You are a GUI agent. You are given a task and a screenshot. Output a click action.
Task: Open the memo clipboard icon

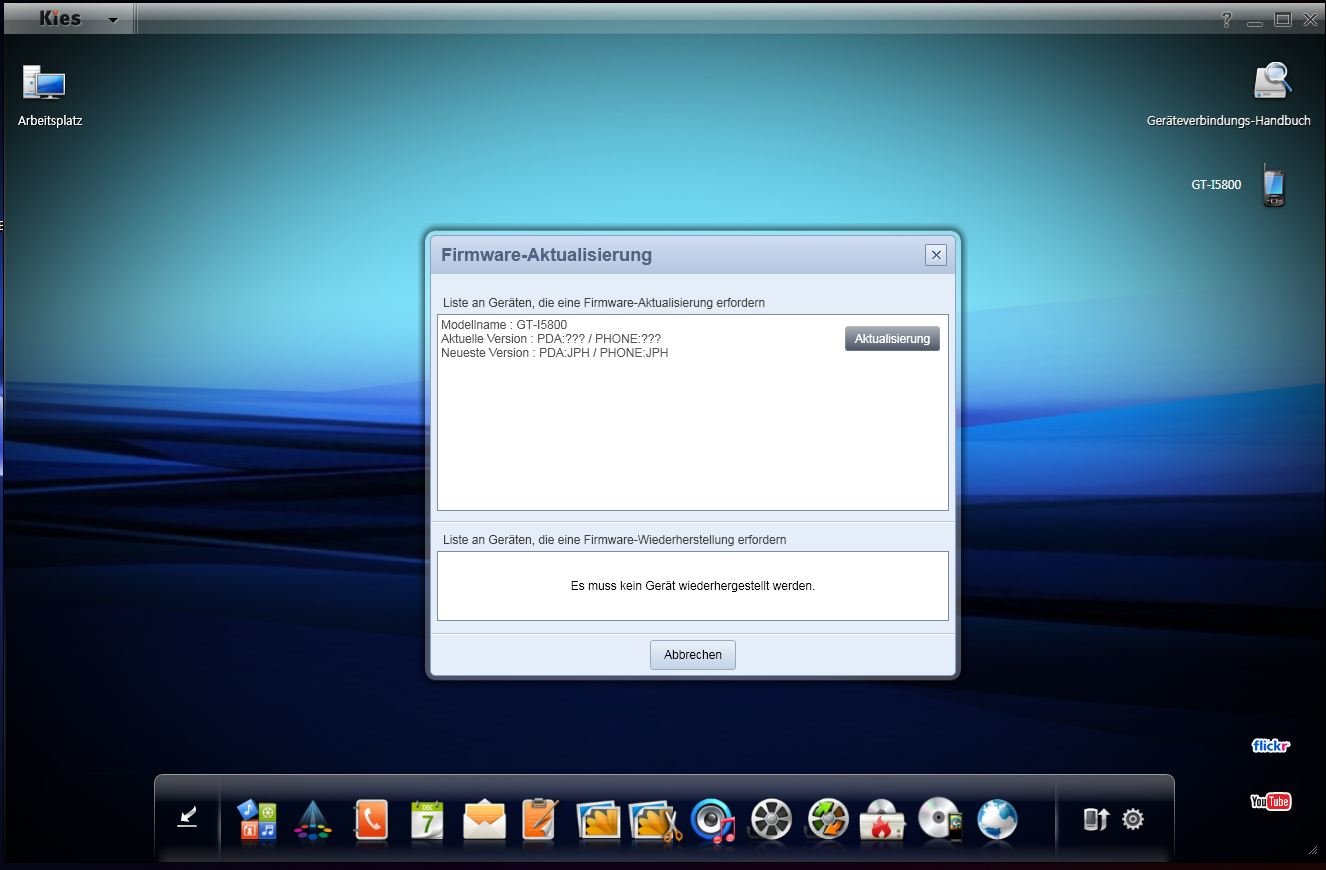click(540, 820)
